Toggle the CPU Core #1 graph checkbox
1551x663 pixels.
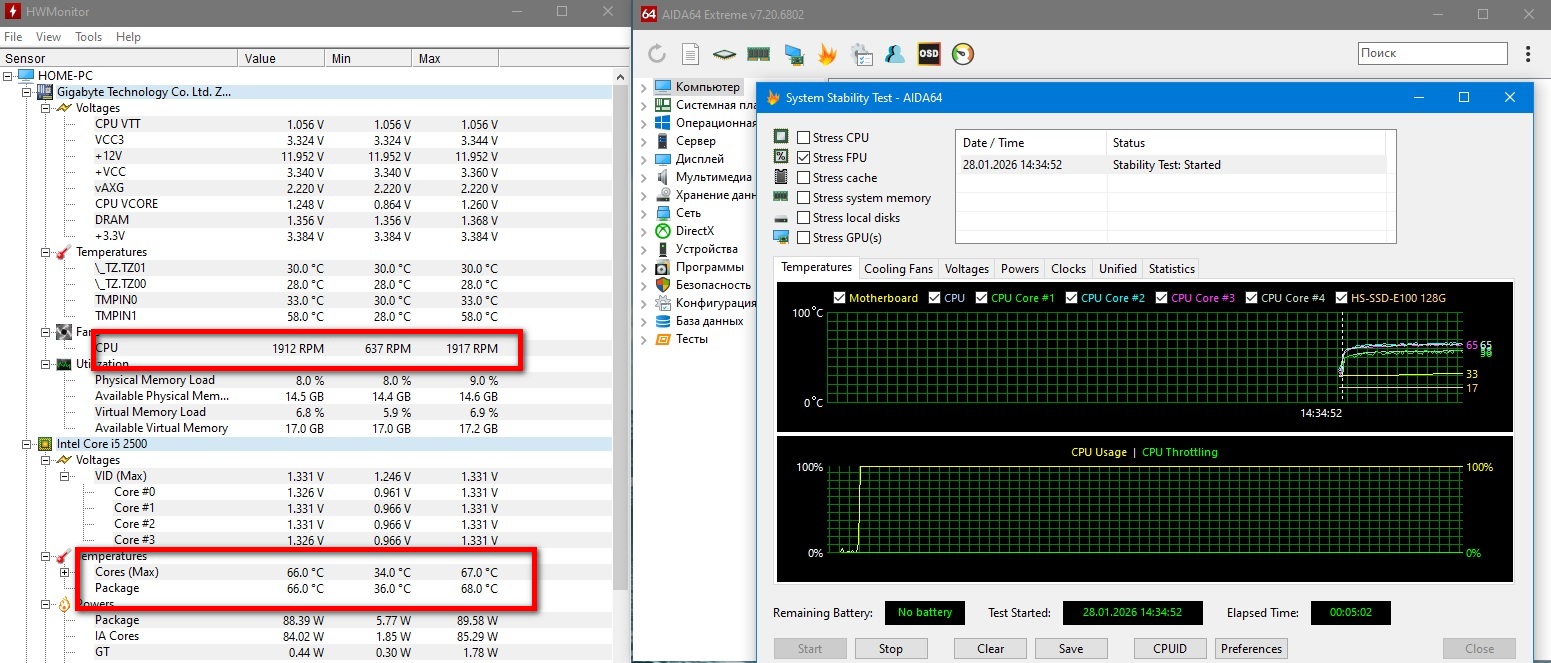tap(981, 298)
